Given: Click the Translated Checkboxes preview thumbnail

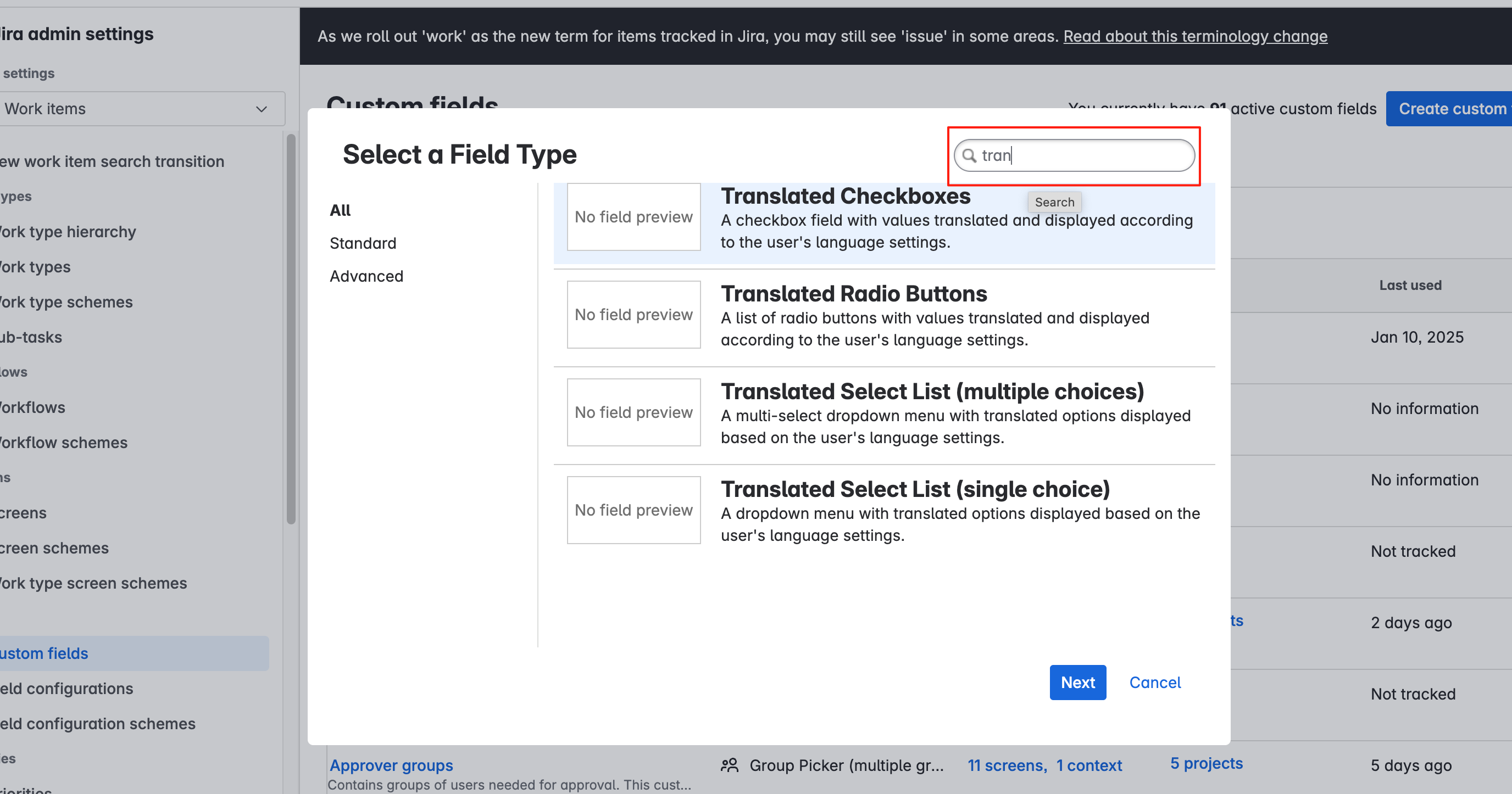Looking at the screenshot, I should click(633, 217).
